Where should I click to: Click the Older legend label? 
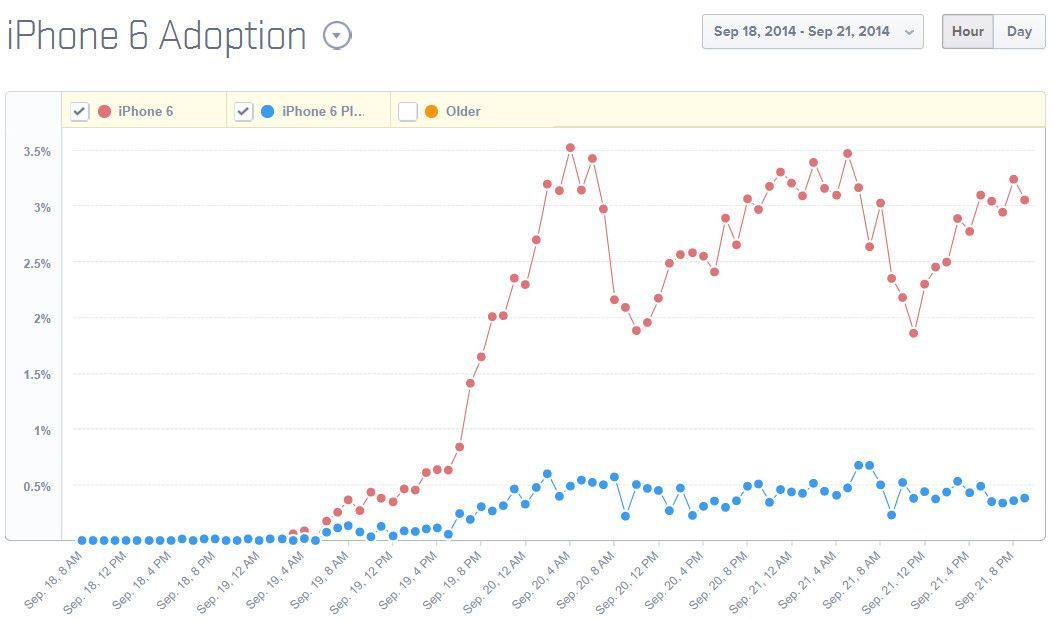tap(463, 111)
